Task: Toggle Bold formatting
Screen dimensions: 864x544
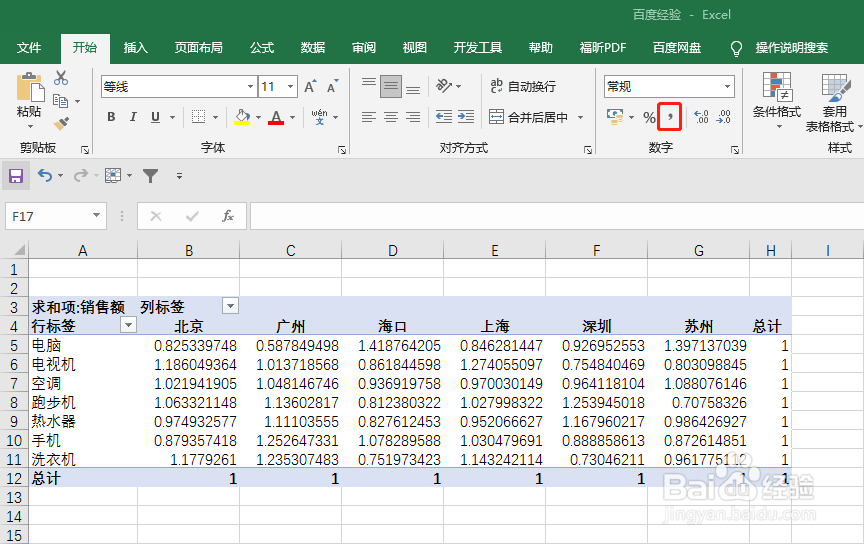Action: 111,117
